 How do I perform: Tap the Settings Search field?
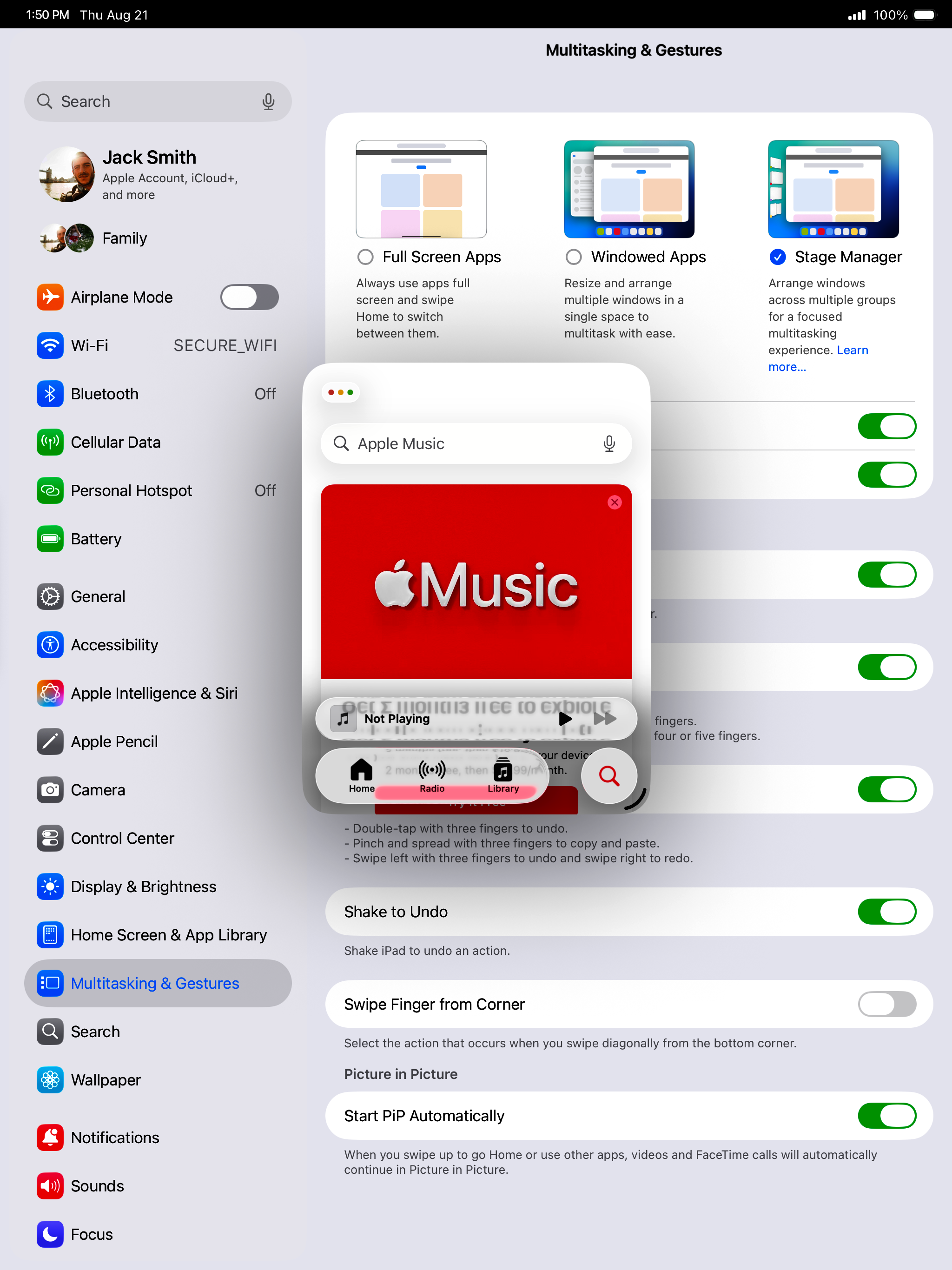pos(158,102)
